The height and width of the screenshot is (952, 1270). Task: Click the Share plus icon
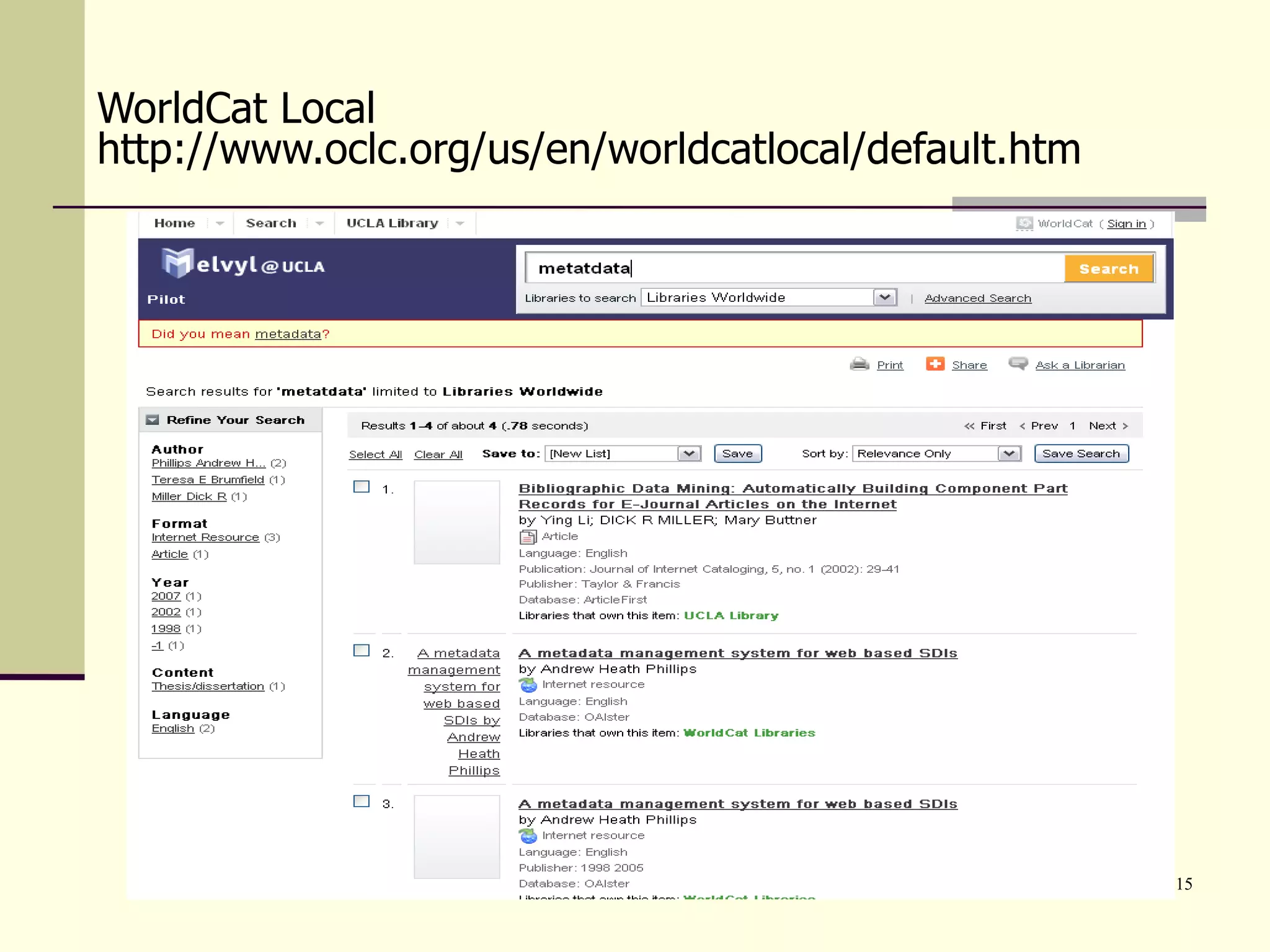coord(935,364)
